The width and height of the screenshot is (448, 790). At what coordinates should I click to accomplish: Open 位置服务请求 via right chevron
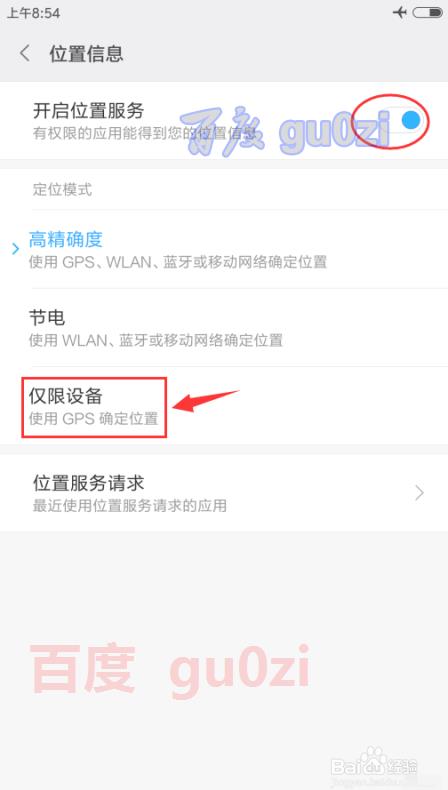coord(419,493)
